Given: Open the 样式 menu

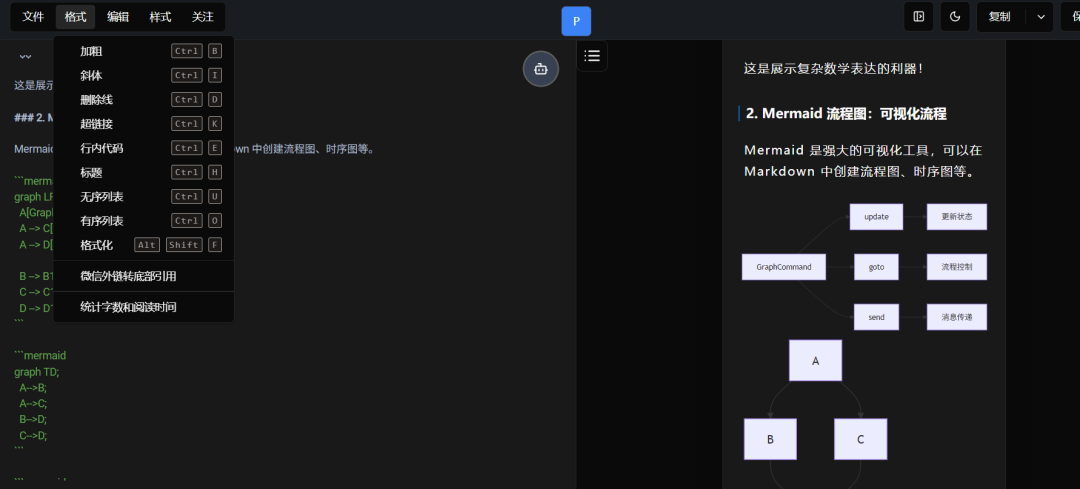Looking at the screenshot, I should coord(160,17).
